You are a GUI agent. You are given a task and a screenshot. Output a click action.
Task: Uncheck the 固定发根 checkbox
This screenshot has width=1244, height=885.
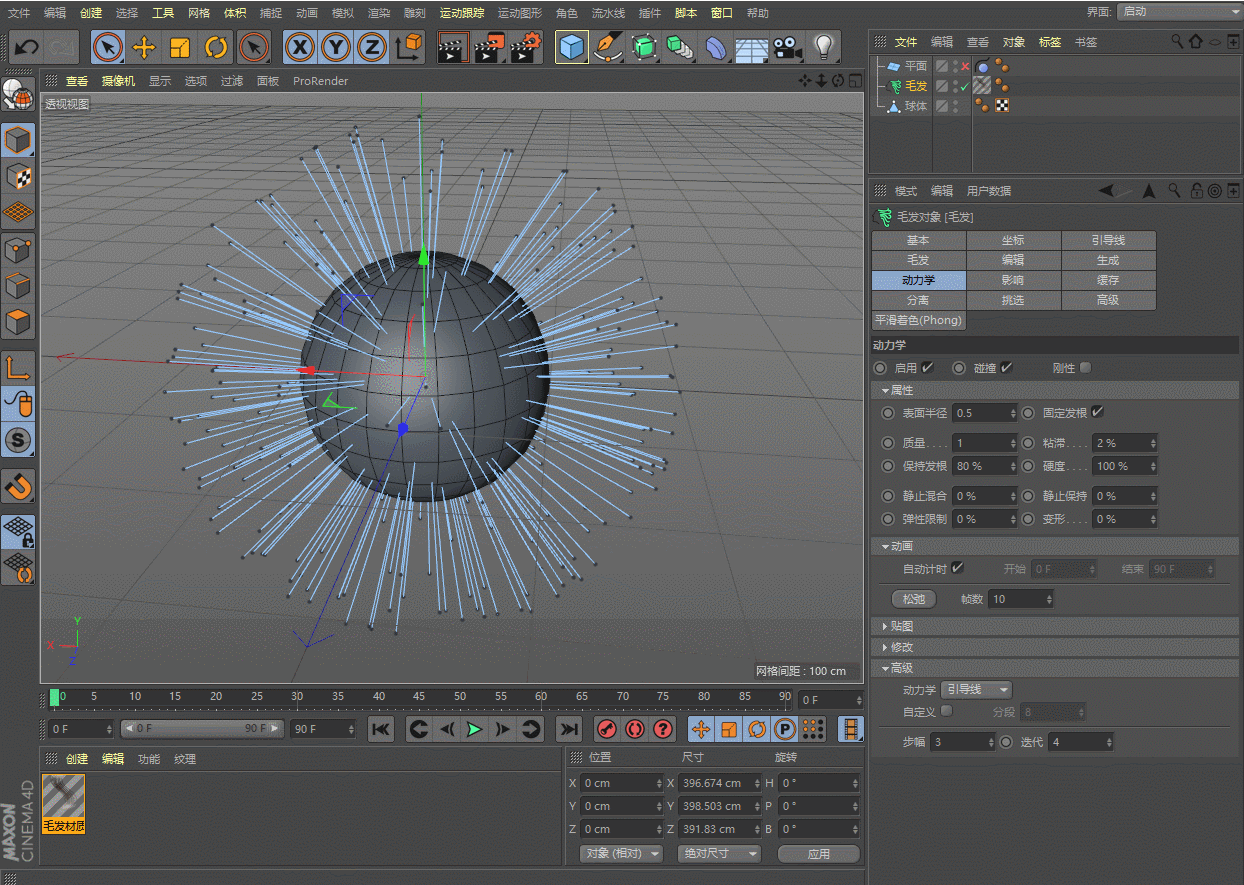1097,412
